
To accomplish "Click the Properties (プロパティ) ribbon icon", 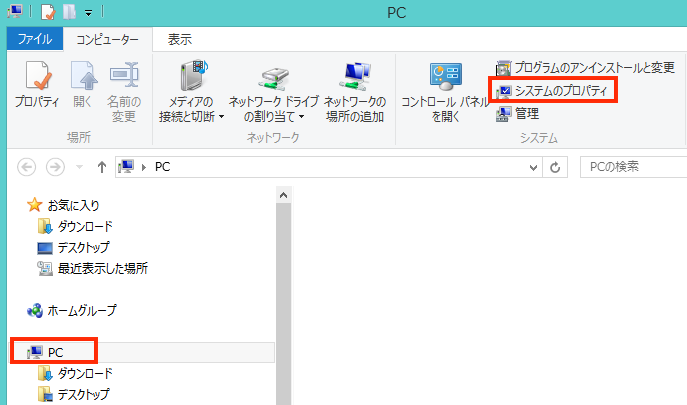I will pyautogui.click(x=37, y=85).
